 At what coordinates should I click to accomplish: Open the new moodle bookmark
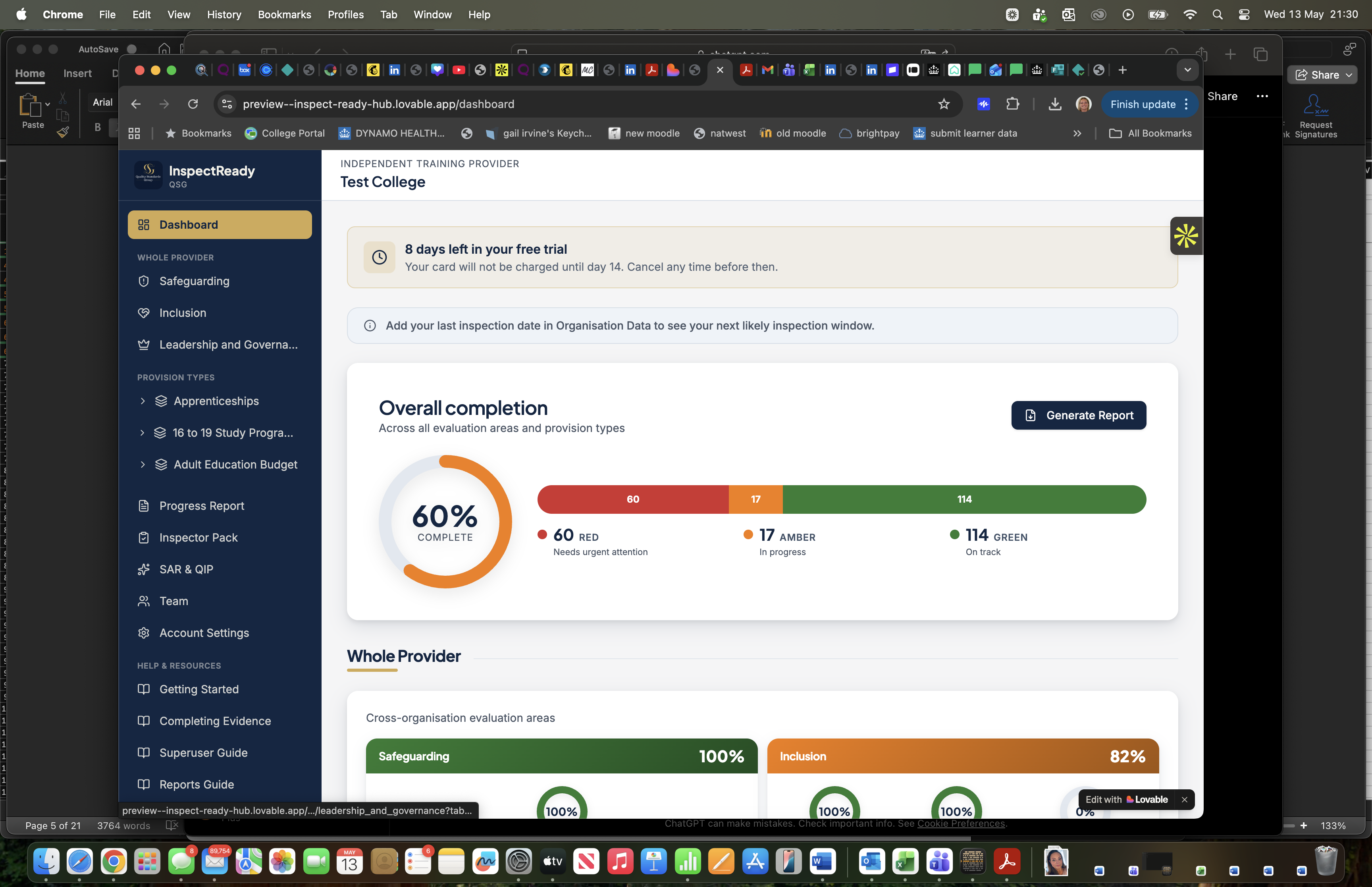coord(644,133)
